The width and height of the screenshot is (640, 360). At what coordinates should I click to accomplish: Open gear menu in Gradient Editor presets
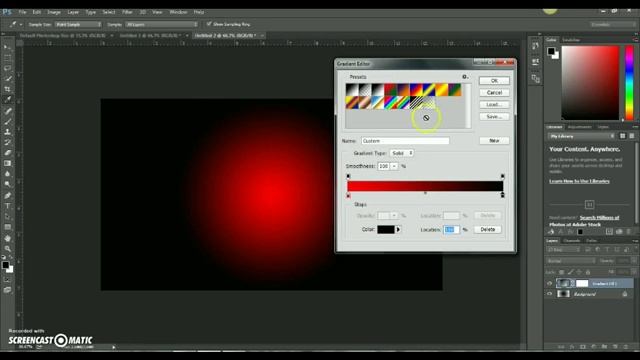click(465, 77)
